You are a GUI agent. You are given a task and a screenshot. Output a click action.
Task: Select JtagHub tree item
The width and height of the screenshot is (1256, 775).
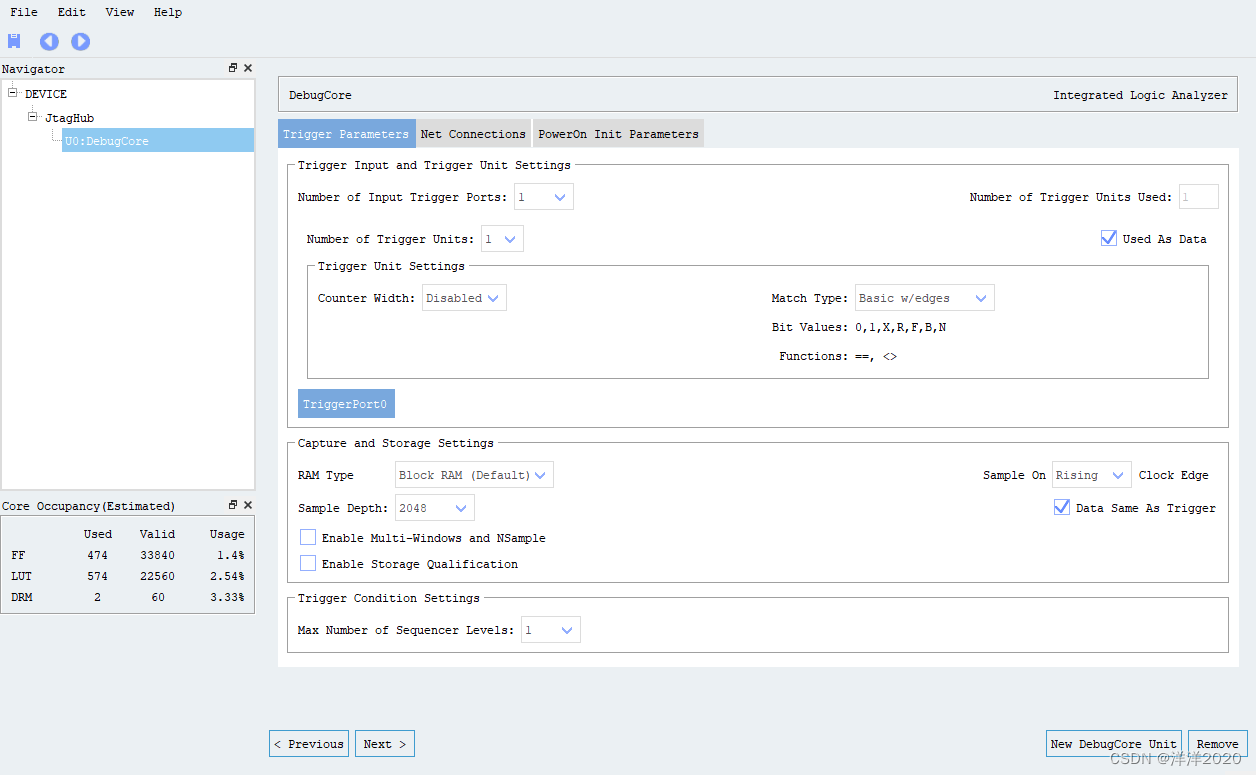69,118
